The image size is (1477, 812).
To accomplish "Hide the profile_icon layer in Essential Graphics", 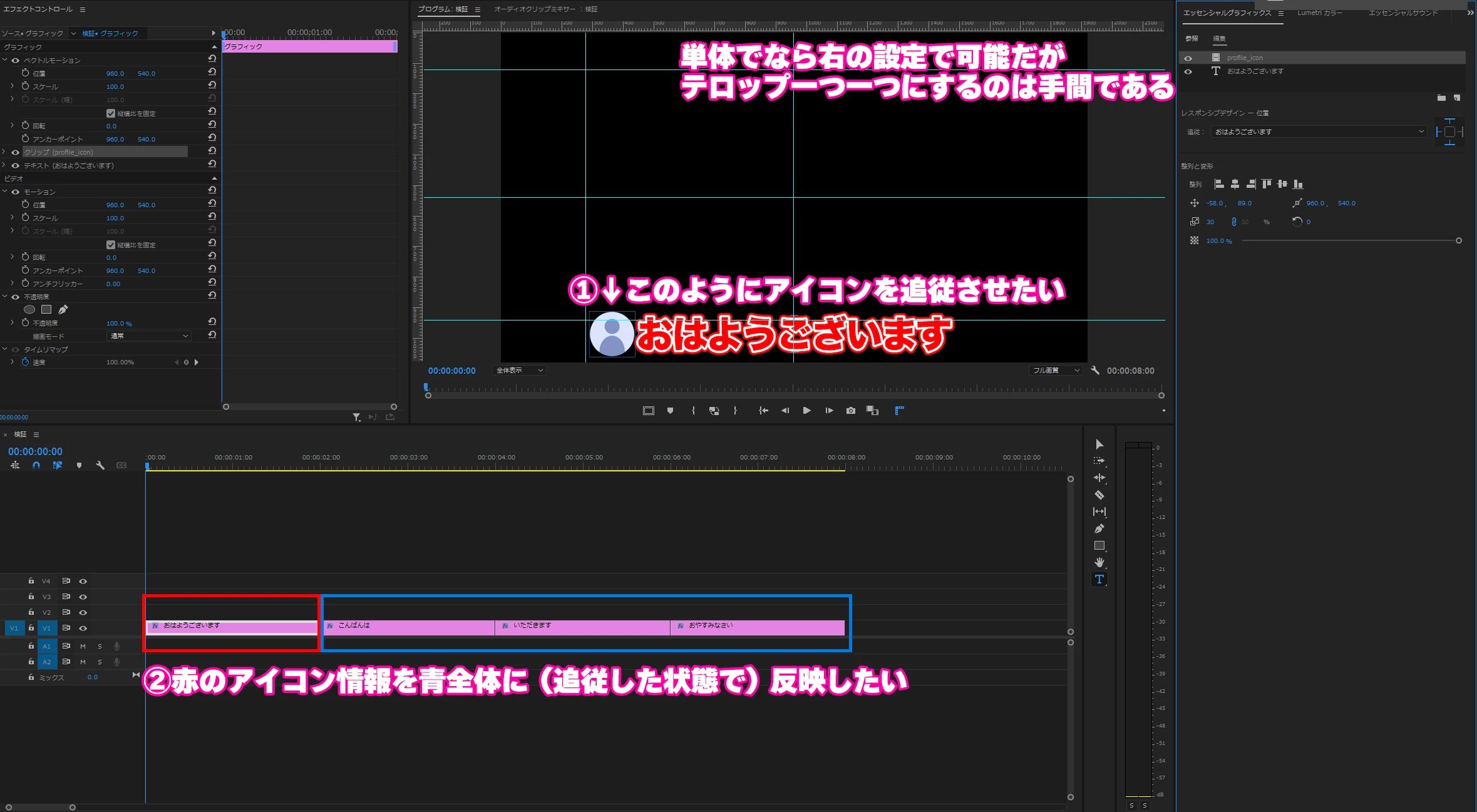I will tap(1188, 58).
